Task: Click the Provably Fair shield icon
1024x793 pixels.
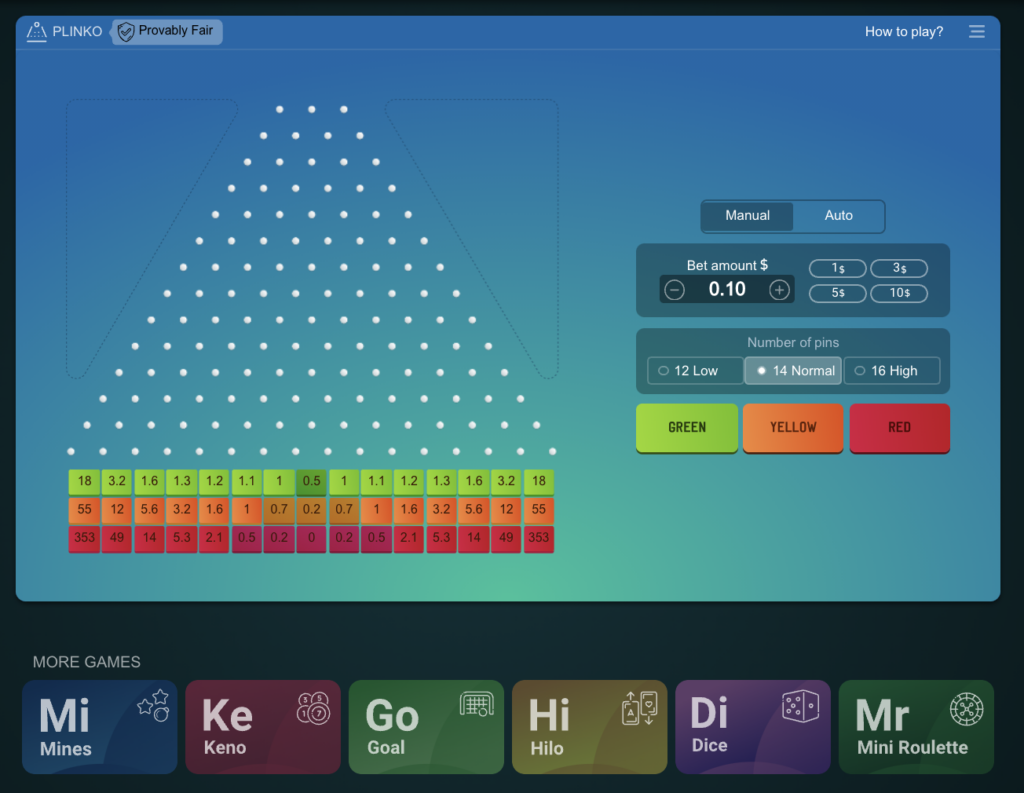Action: pos(126,32)
